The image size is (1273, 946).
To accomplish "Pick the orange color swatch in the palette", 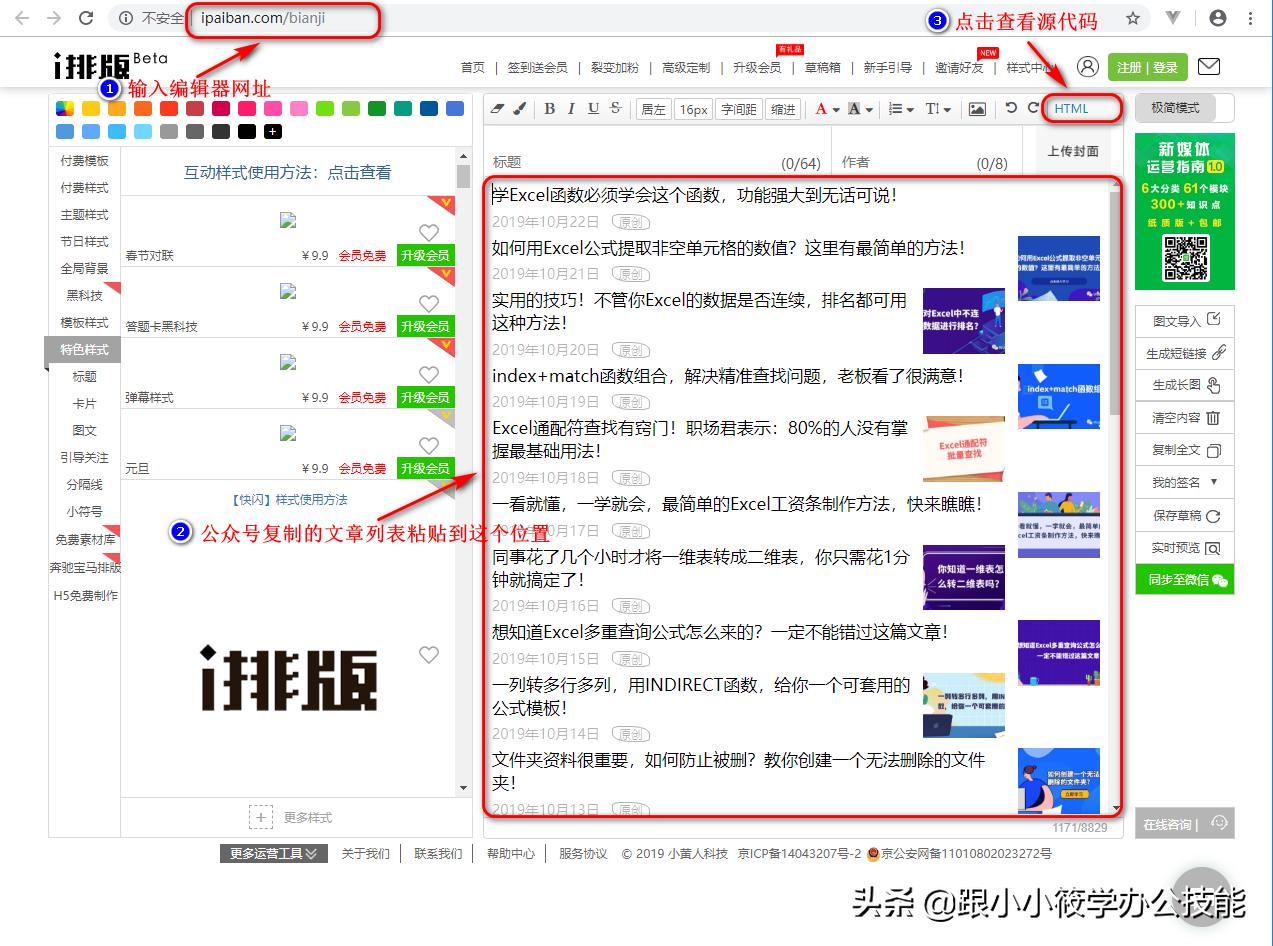I will [x=116, y=107].
